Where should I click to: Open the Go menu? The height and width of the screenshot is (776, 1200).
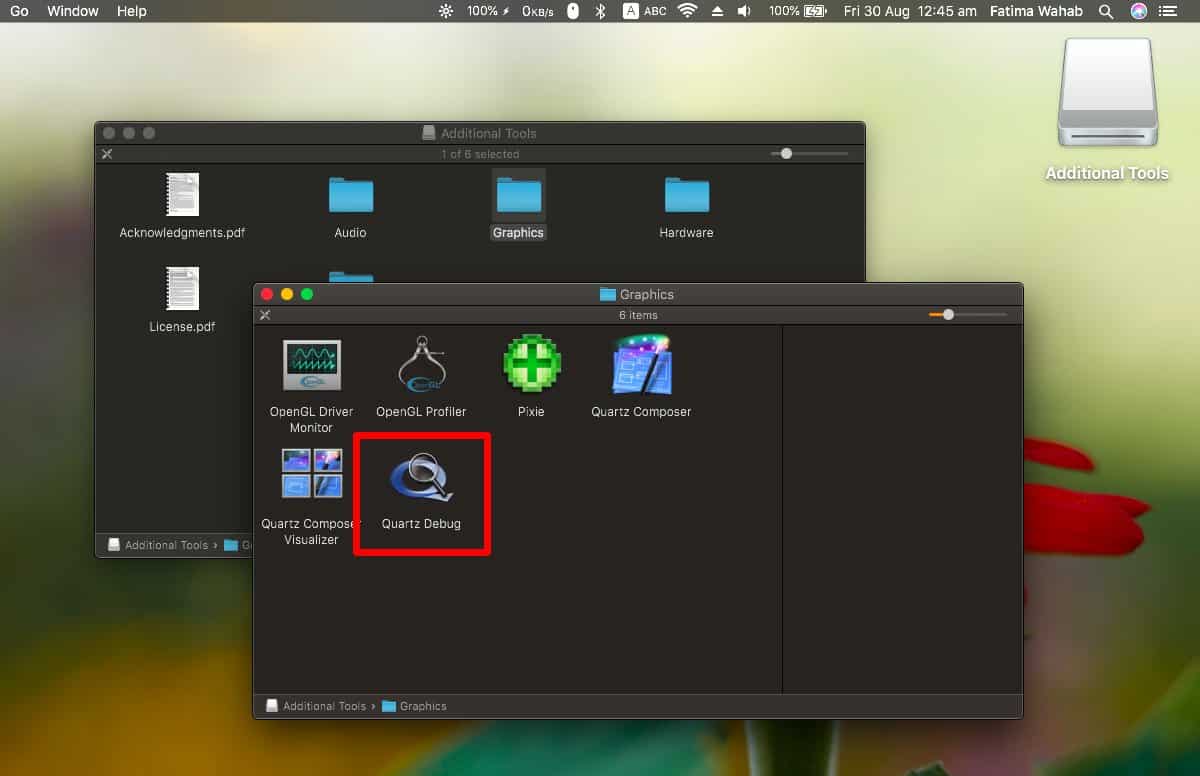[x=19, y=11]
